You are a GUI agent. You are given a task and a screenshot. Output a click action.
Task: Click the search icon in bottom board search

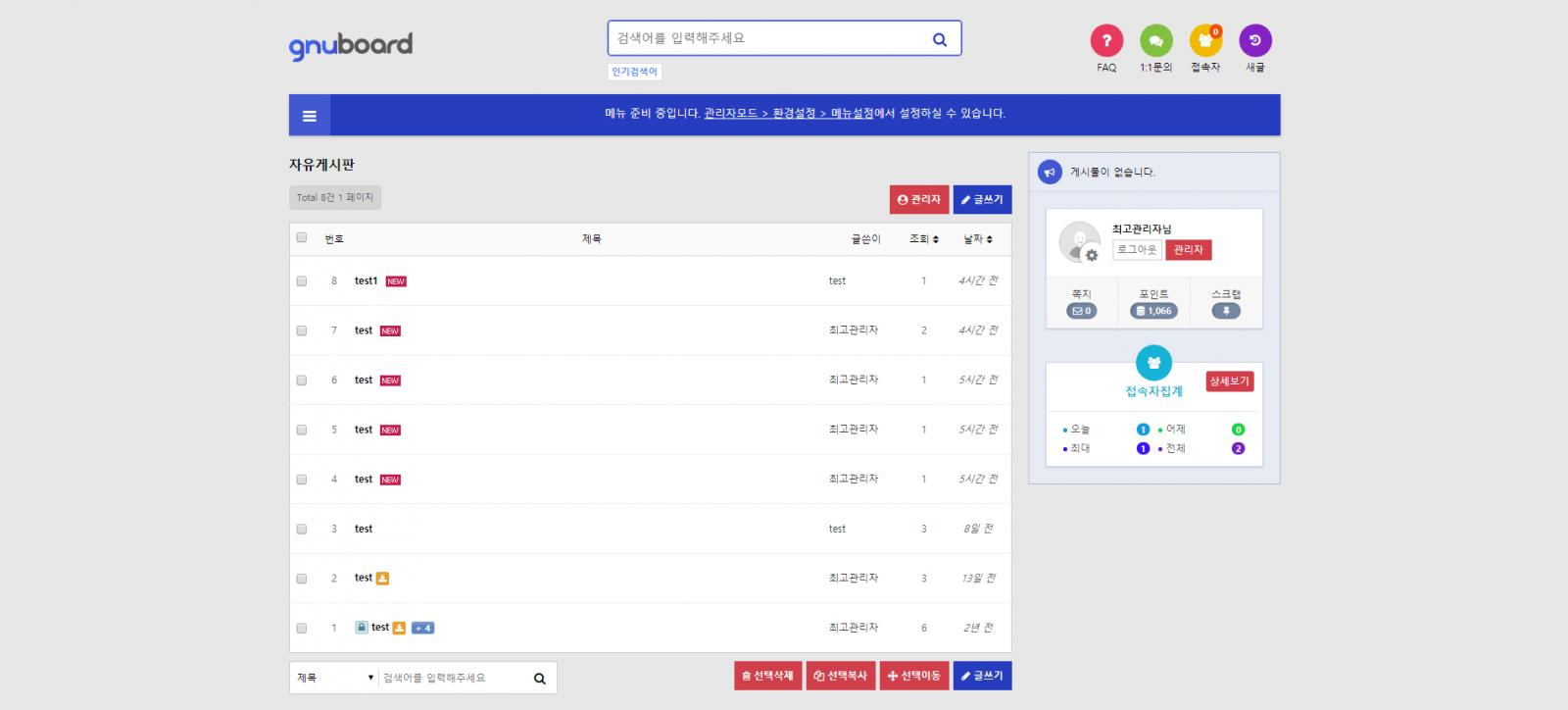(x=539, y=679)
